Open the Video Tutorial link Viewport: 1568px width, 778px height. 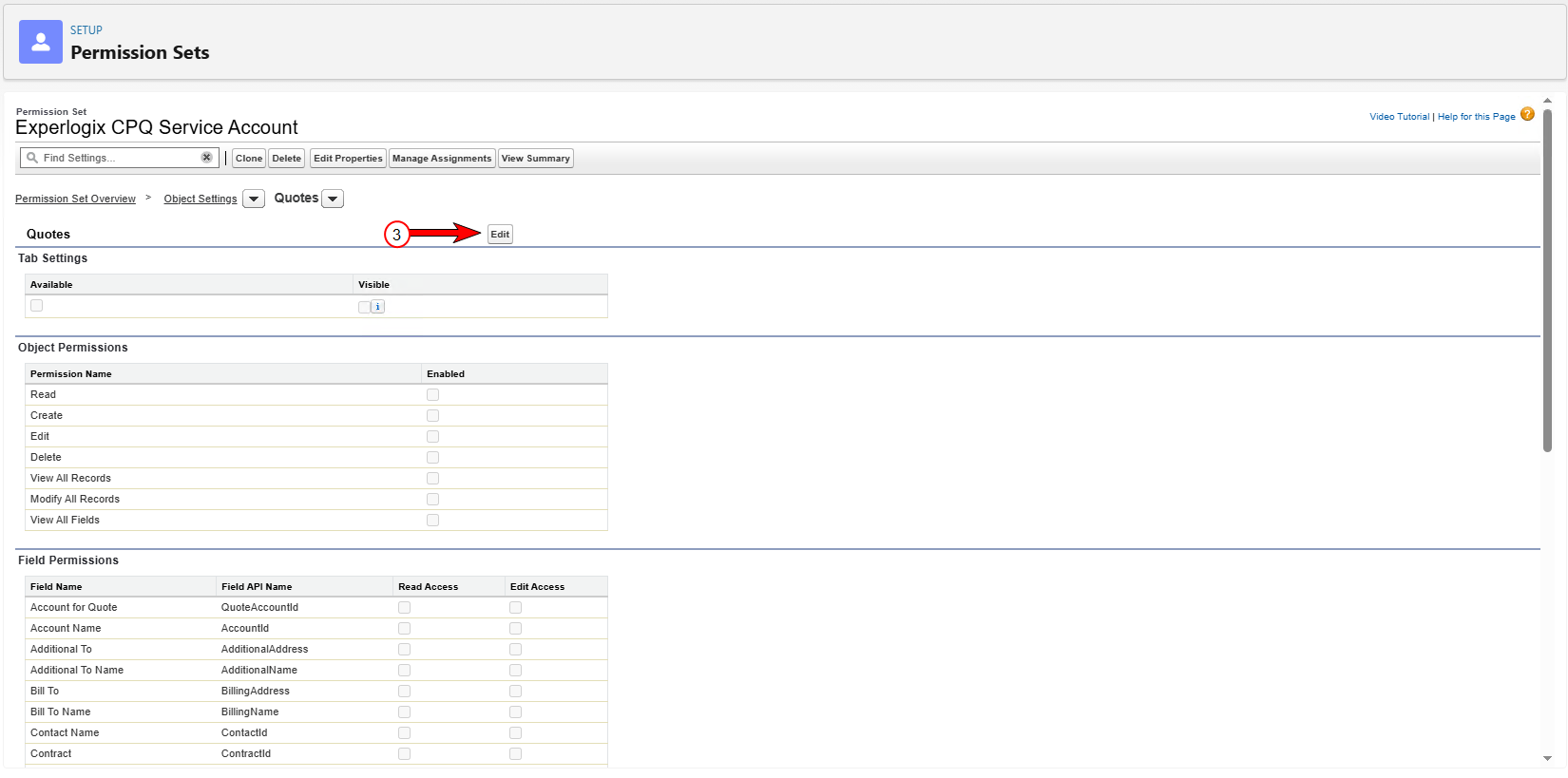point(1399,117)
